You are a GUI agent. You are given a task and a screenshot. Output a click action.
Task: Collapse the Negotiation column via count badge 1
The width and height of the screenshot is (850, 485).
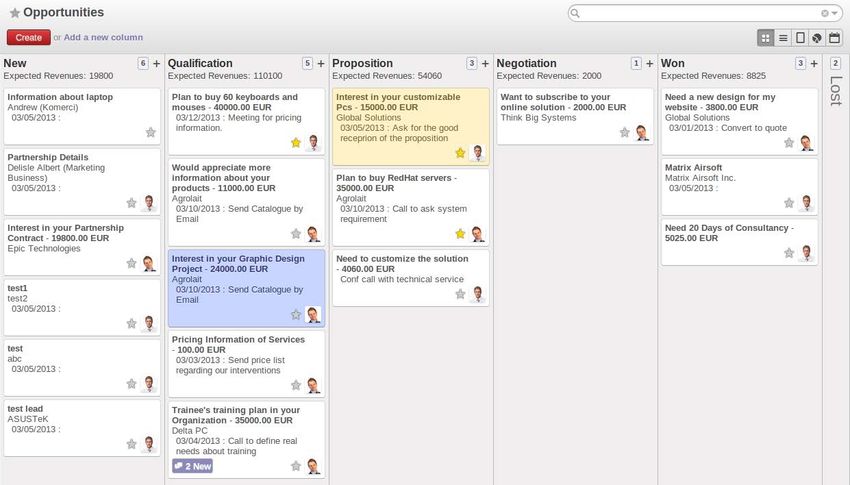(x=636, y=63)
